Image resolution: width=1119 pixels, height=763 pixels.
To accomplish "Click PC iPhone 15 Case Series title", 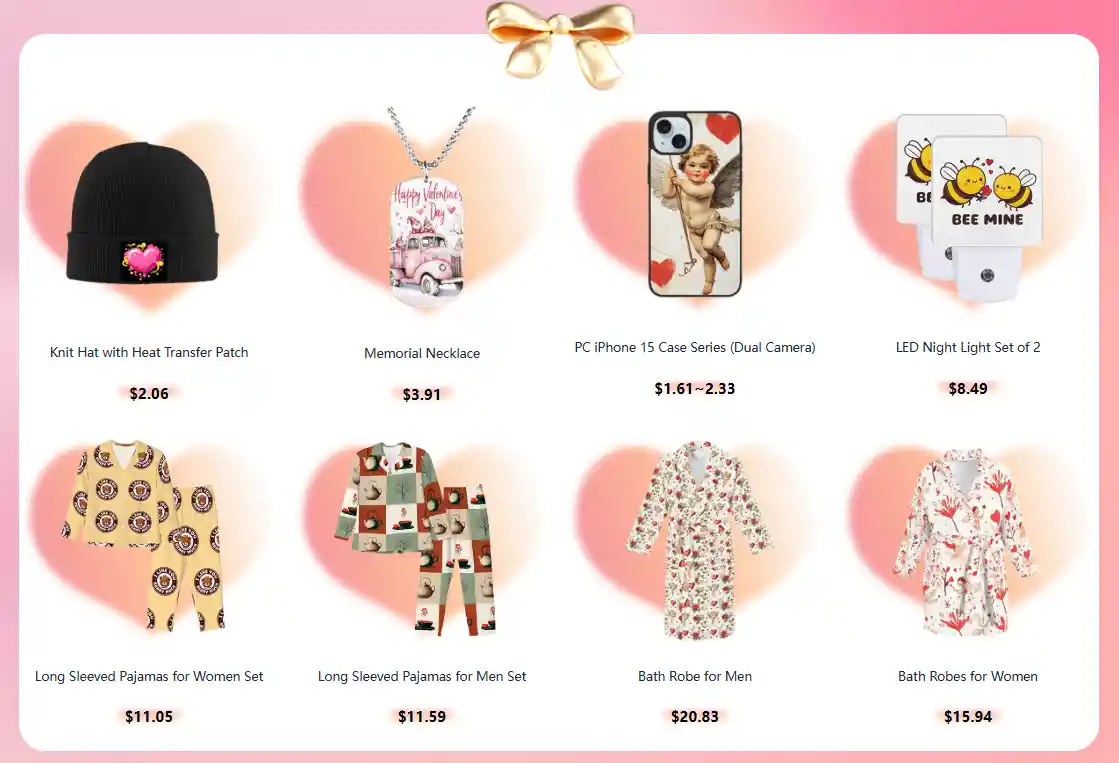I will [694, 348].
